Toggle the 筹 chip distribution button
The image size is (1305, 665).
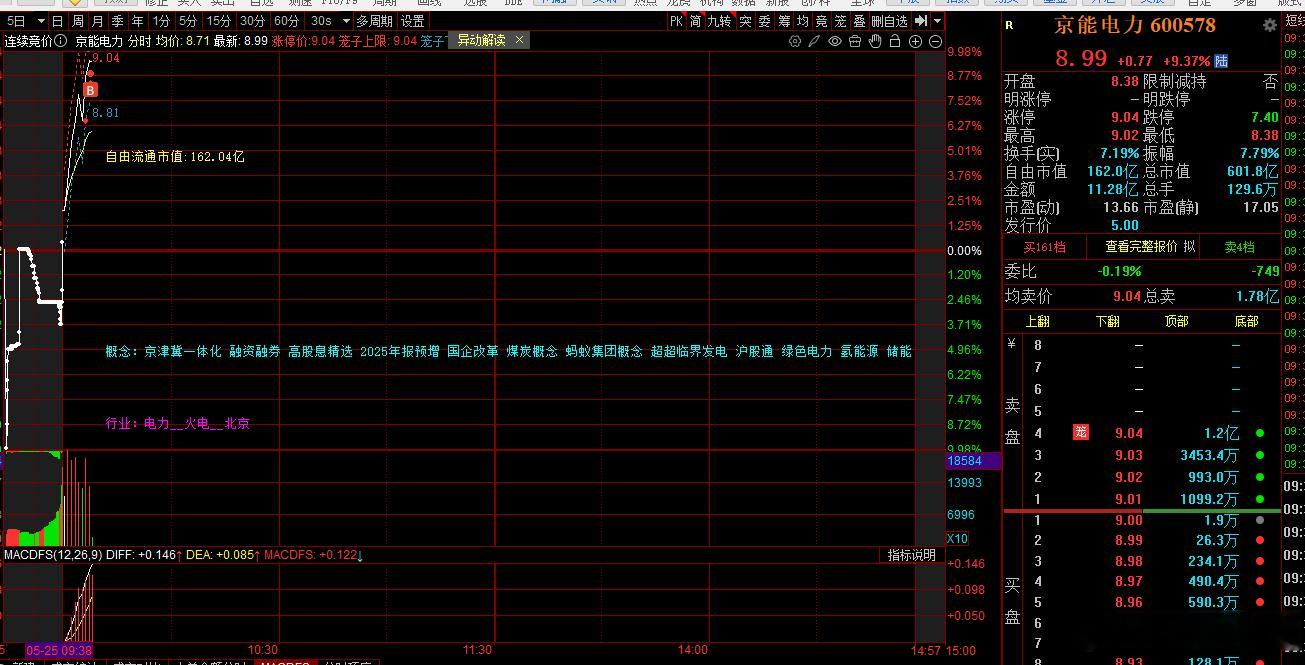pyautogui.click(x=784, y=21)
